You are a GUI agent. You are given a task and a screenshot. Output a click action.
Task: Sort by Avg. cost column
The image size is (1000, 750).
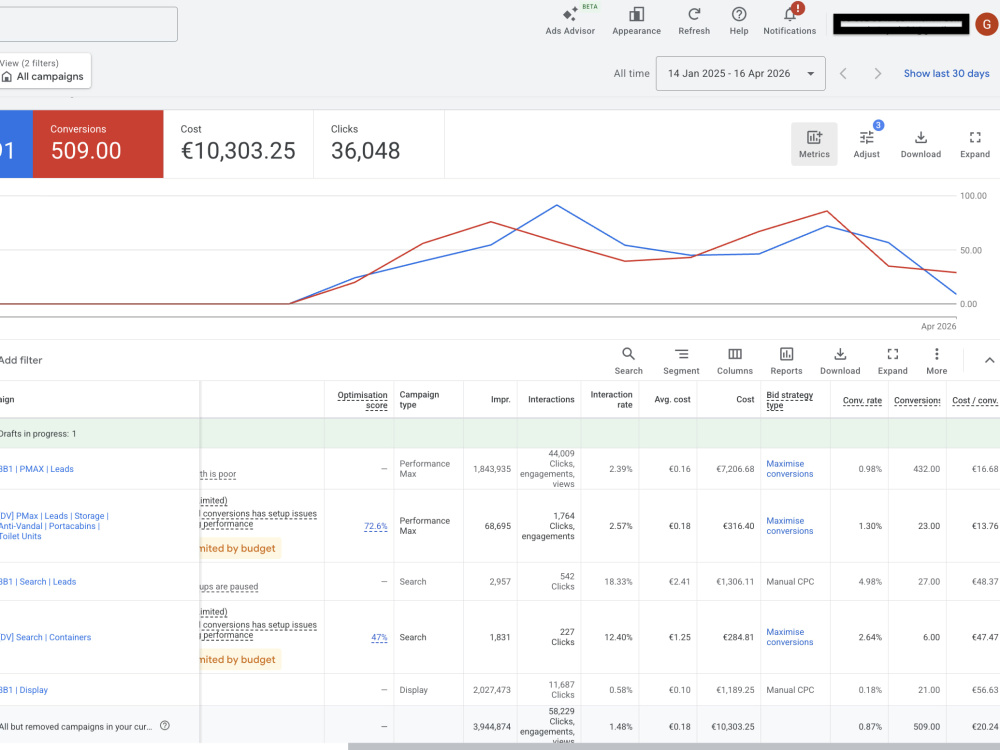point(672,399)
